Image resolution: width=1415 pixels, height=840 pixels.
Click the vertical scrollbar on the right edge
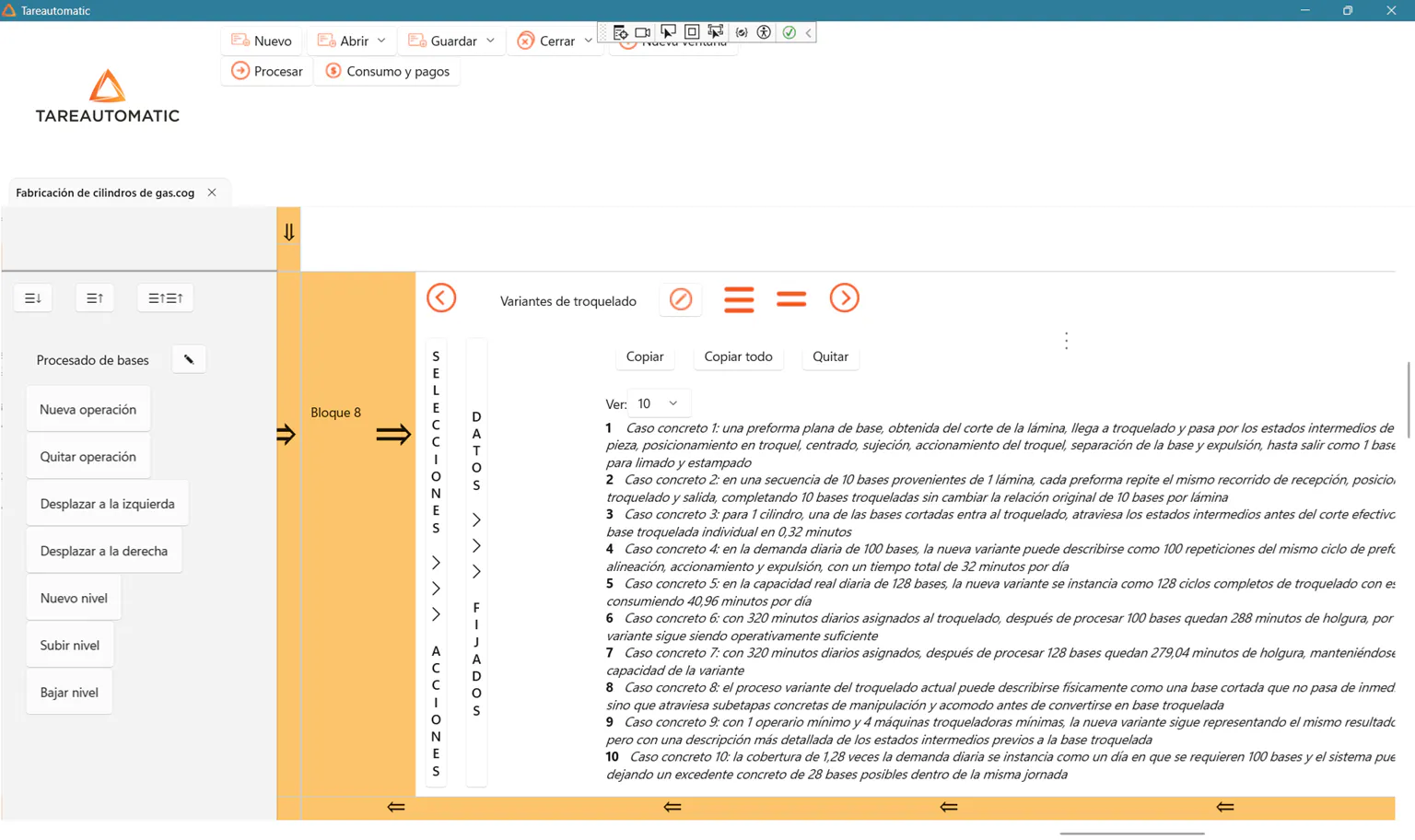click(x=1409, y=400)
